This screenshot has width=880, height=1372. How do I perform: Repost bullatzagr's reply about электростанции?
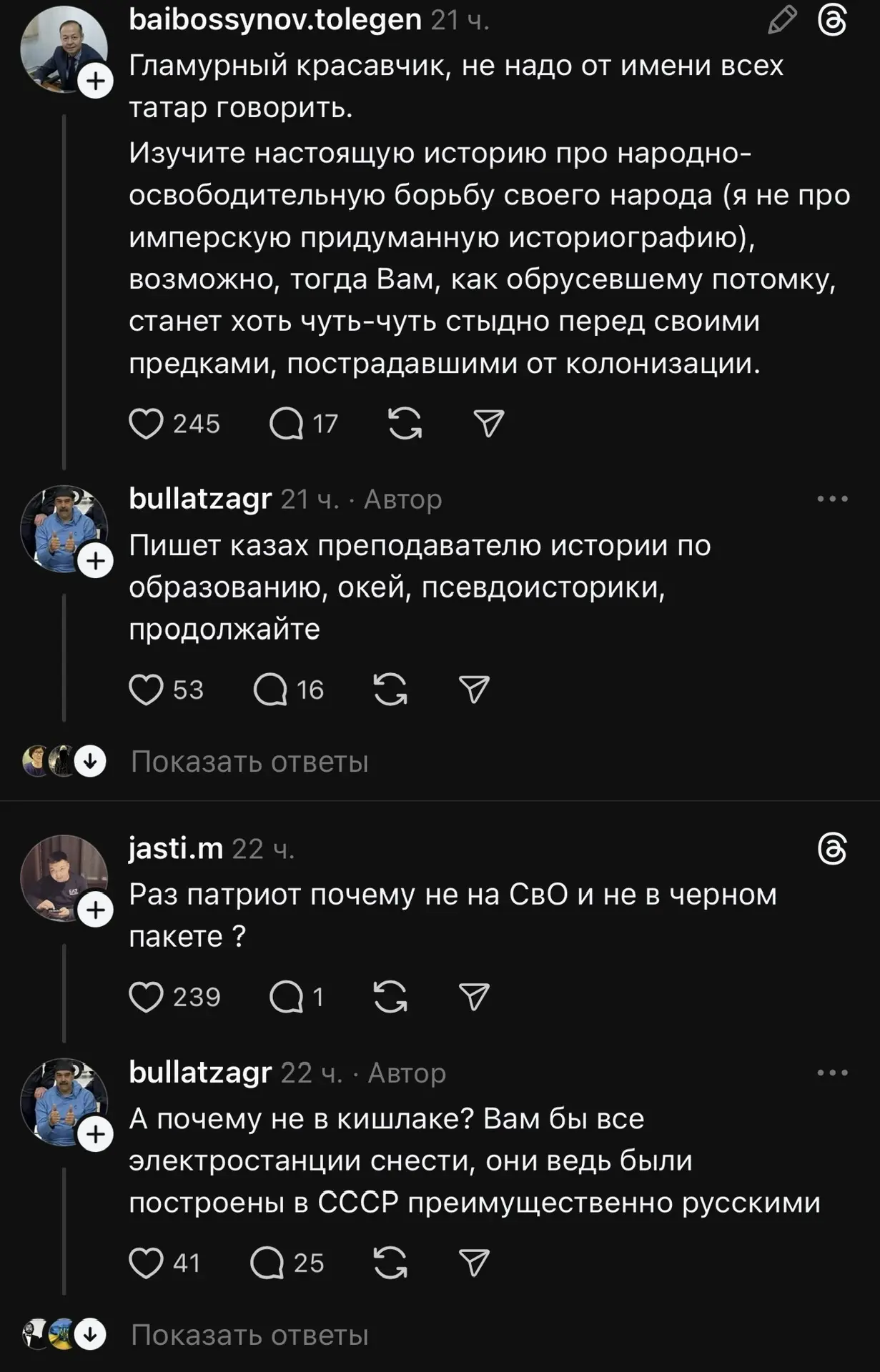click(x=390, y=1263)
